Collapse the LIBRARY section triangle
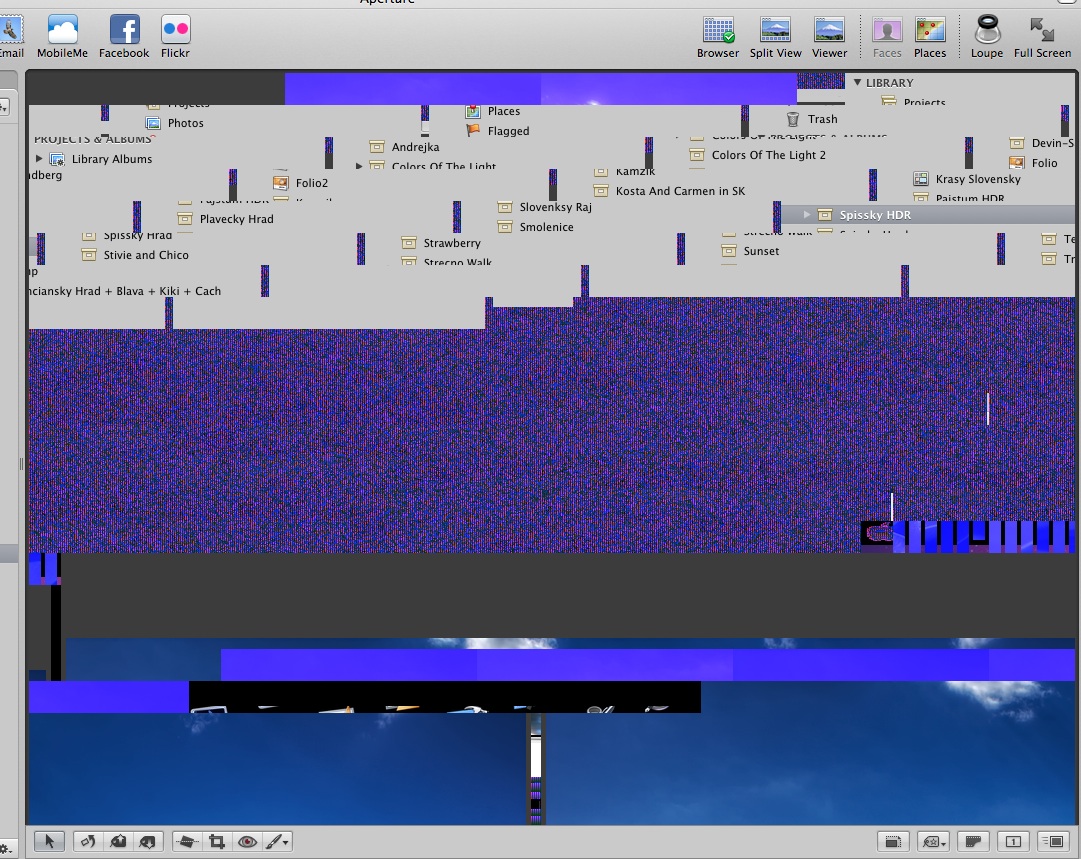This screenshot has height=859, width=1081. pos(858,82)
